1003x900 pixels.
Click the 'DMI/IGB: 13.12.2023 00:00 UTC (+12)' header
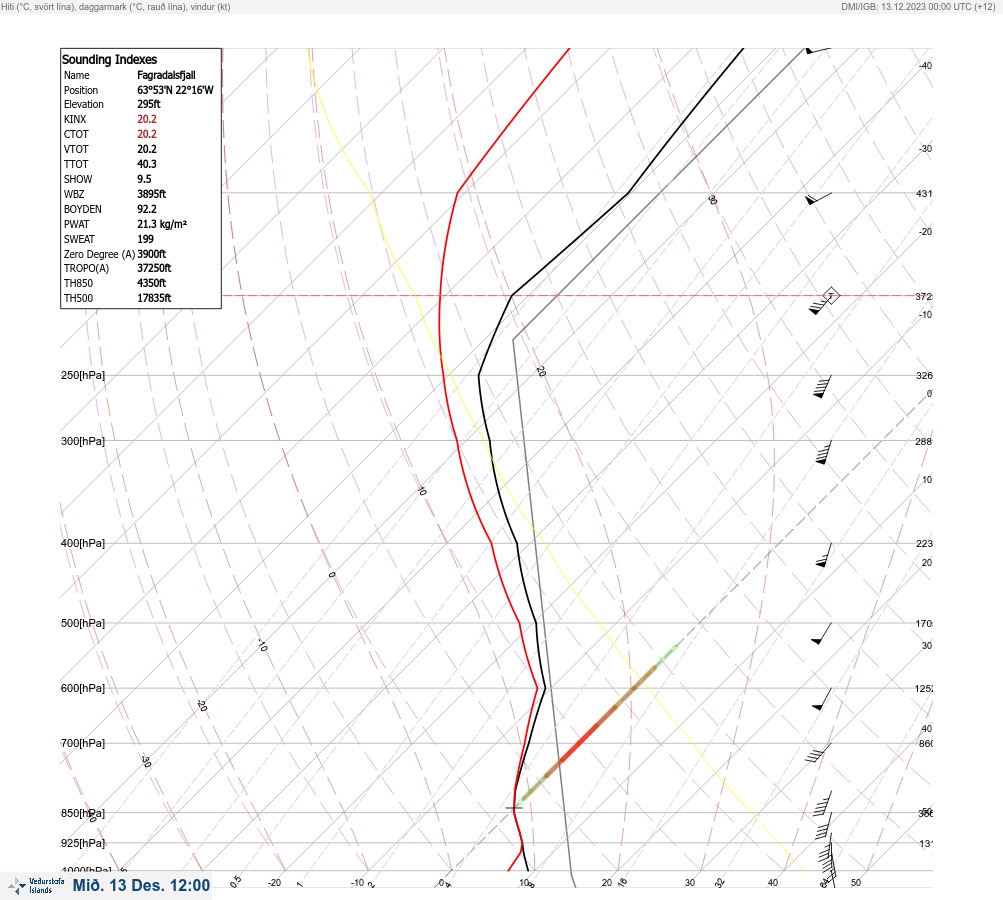[x=919, y=6]
